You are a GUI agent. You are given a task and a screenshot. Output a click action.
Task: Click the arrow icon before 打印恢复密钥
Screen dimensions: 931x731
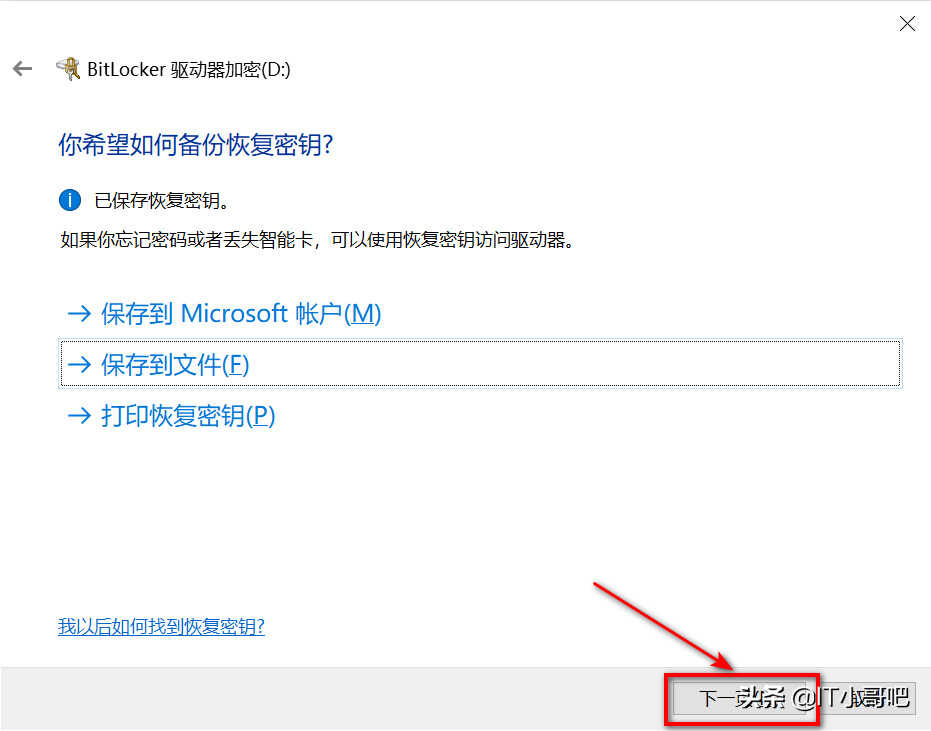pyautogui.click(x=79, y=416)
